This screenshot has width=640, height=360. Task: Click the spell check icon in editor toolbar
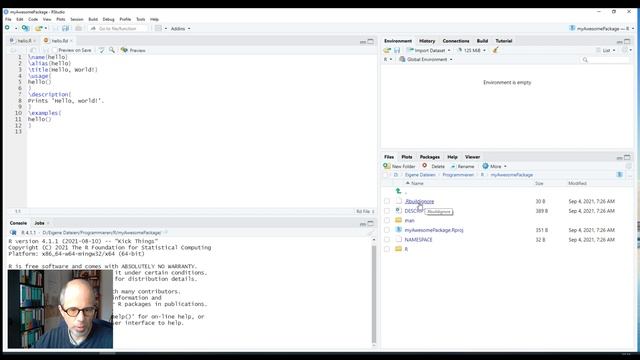[101, 50]
